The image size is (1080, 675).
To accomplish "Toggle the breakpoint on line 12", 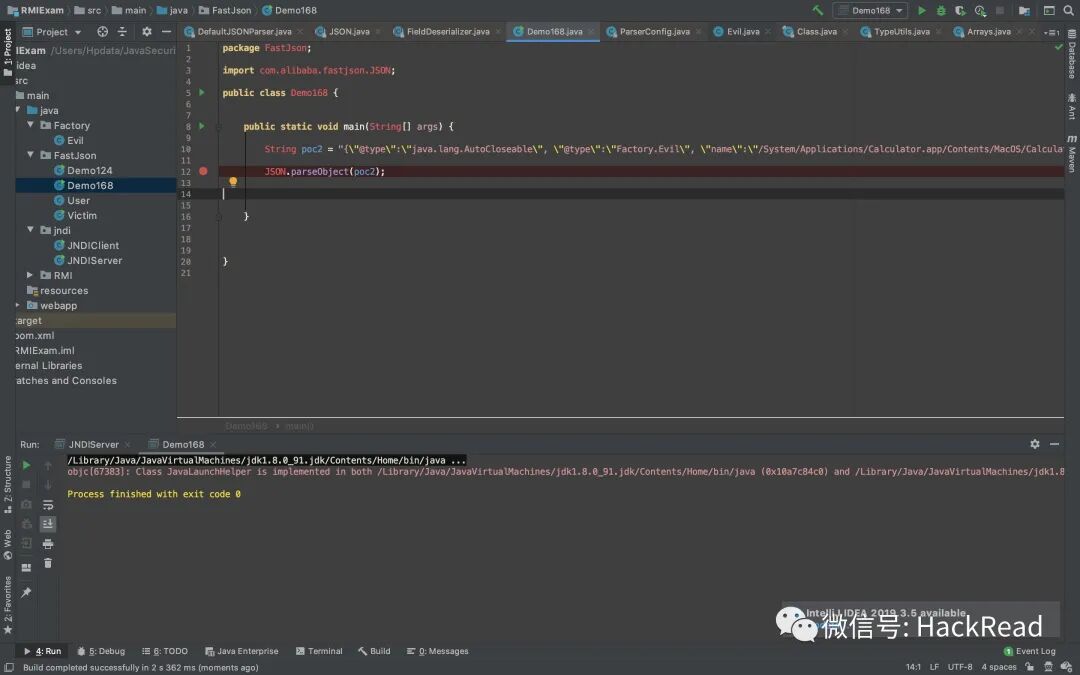I will tap(203, 171).
